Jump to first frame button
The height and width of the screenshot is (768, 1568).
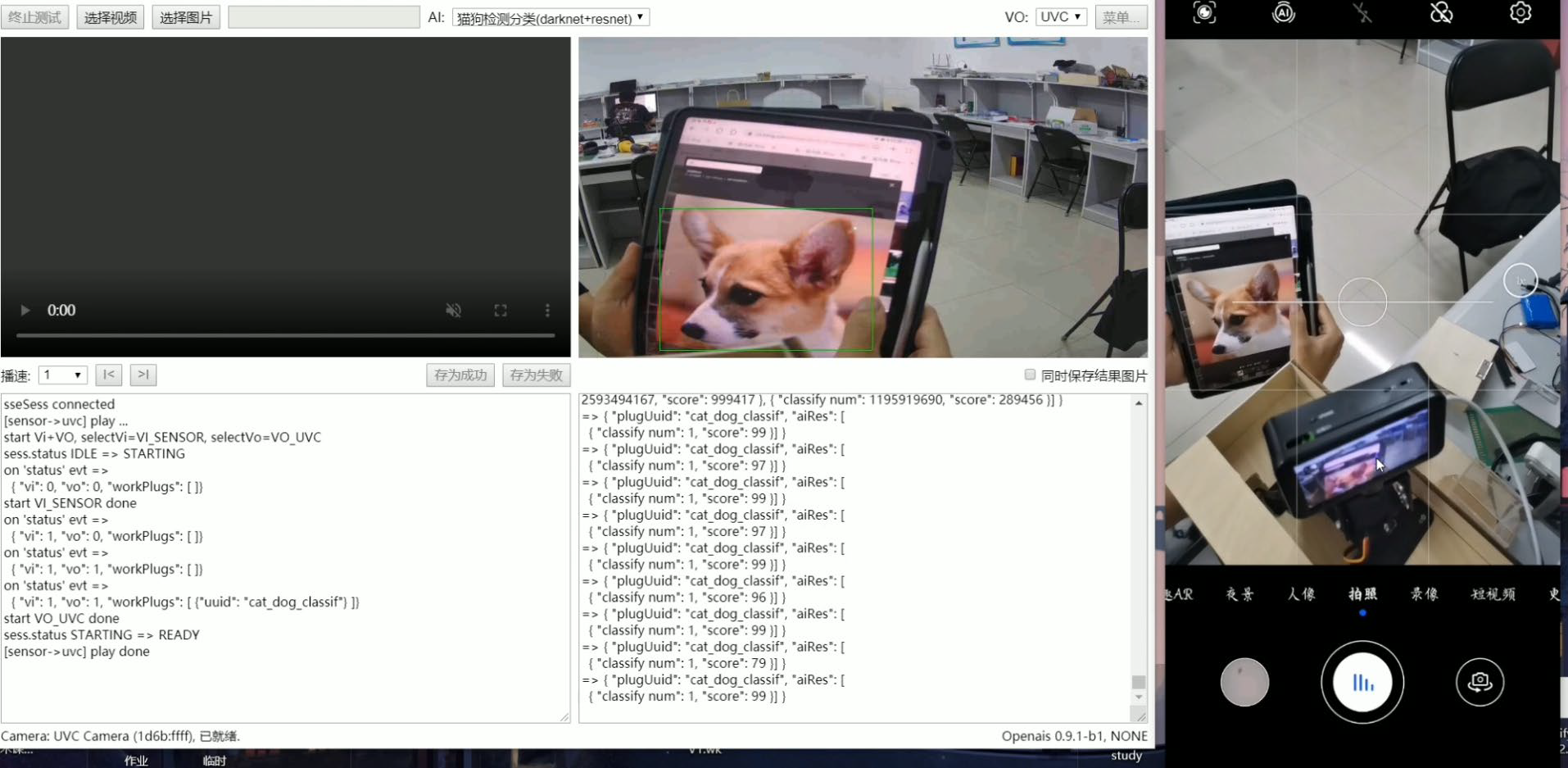click(x=109, y=375)
